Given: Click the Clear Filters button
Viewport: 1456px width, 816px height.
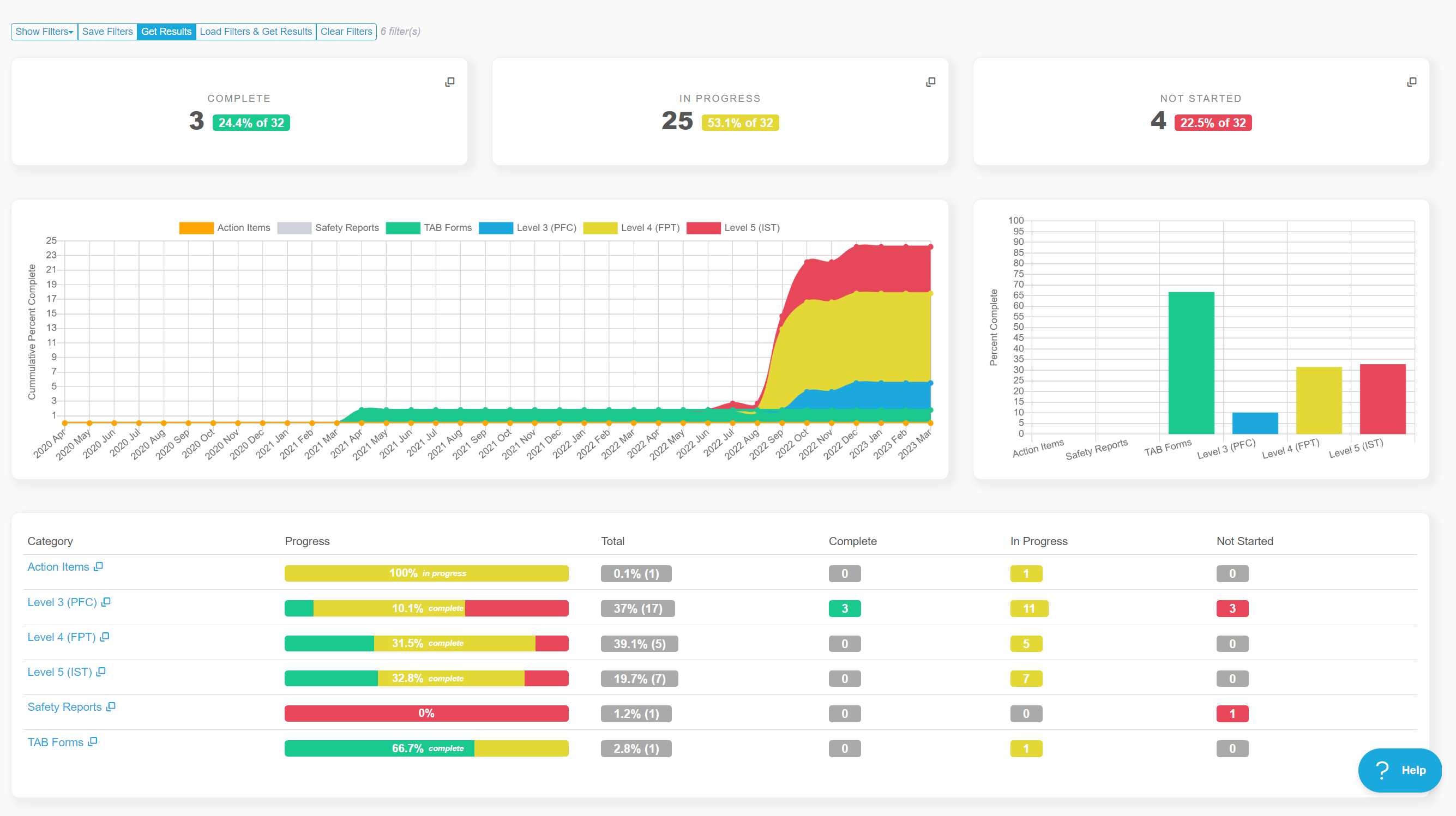Looking at the screenshot, I should pyautogui.click(x=346, y=32).
